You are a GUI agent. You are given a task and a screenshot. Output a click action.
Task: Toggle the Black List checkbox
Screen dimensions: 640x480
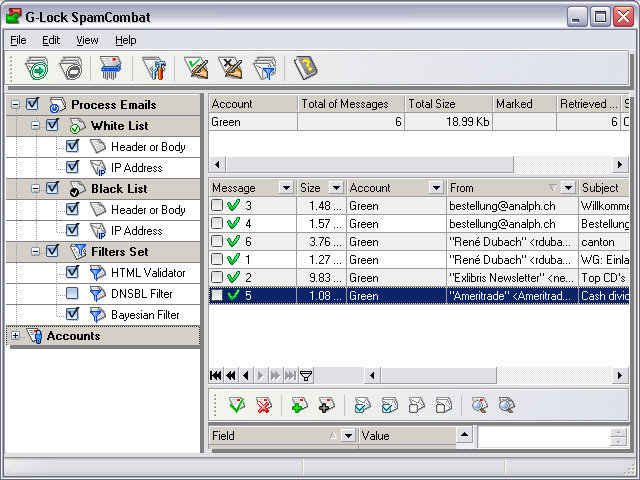pos(53,188)
